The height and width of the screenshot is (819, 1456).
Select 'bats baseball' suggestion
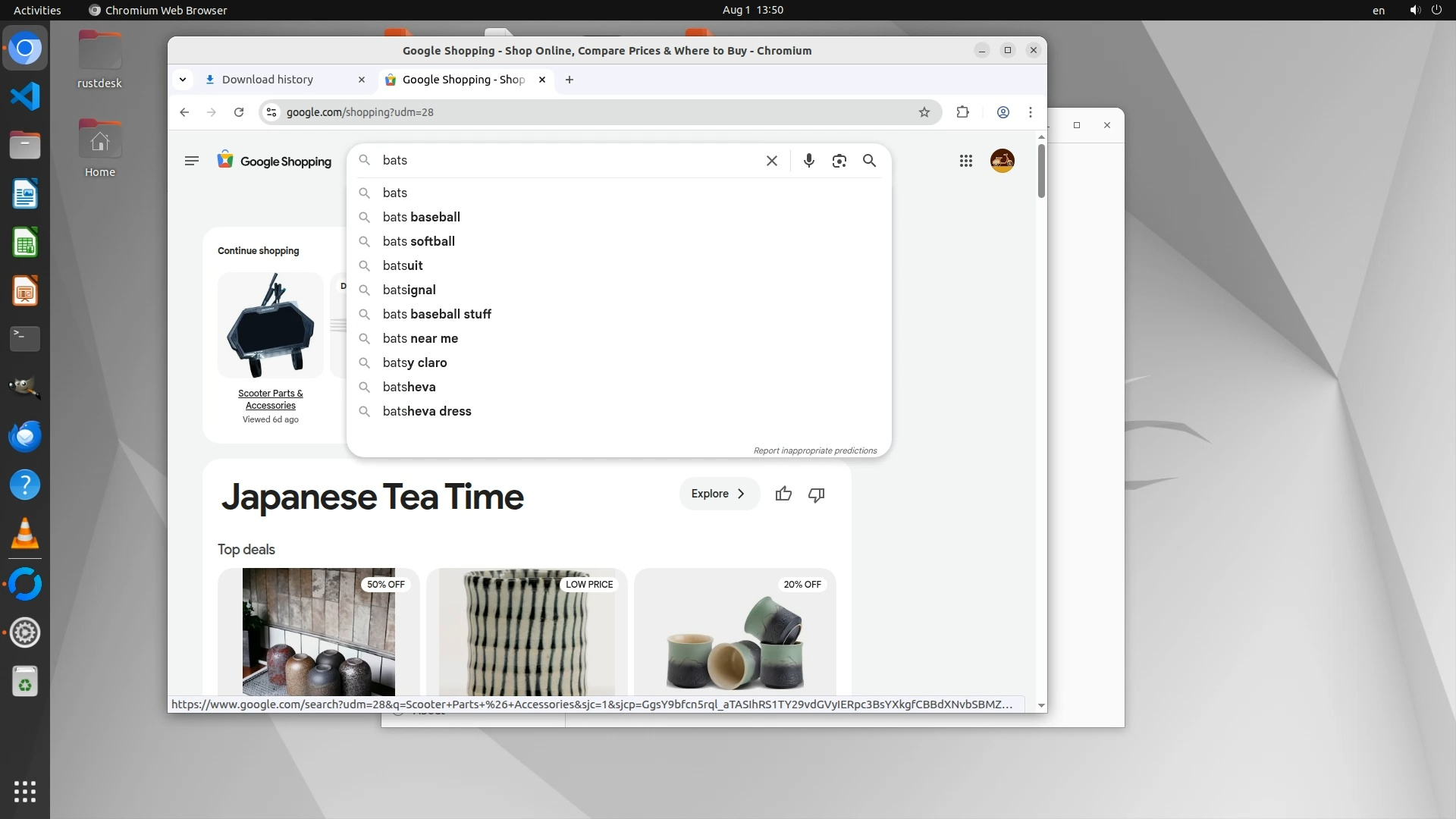[x=421, y=217]
